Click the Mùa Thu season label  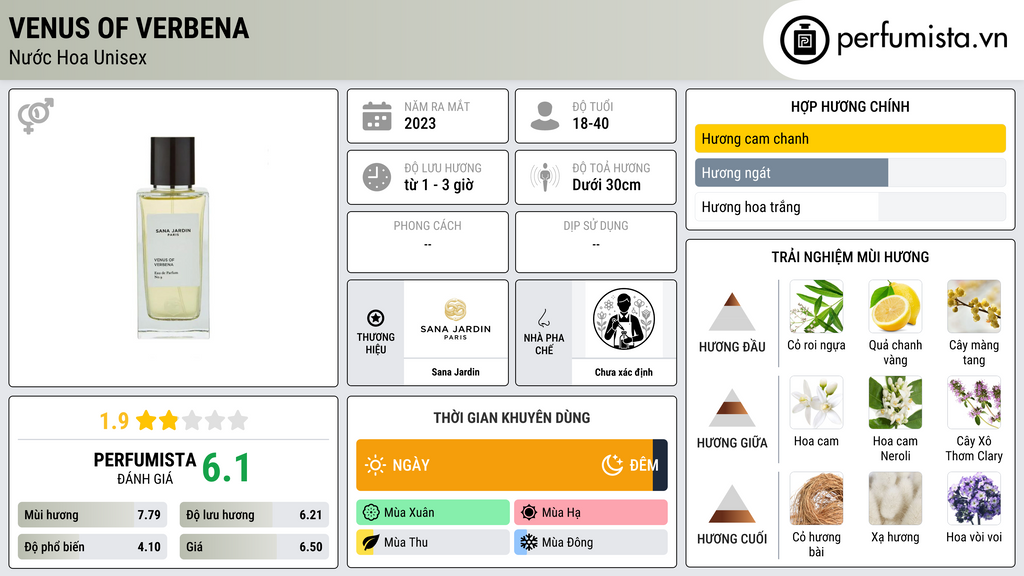406,543
